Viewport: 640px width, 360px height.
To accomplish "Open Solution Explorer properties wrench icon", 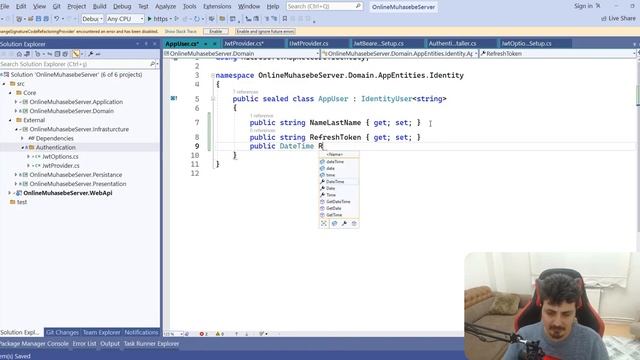I will point(91,54).
